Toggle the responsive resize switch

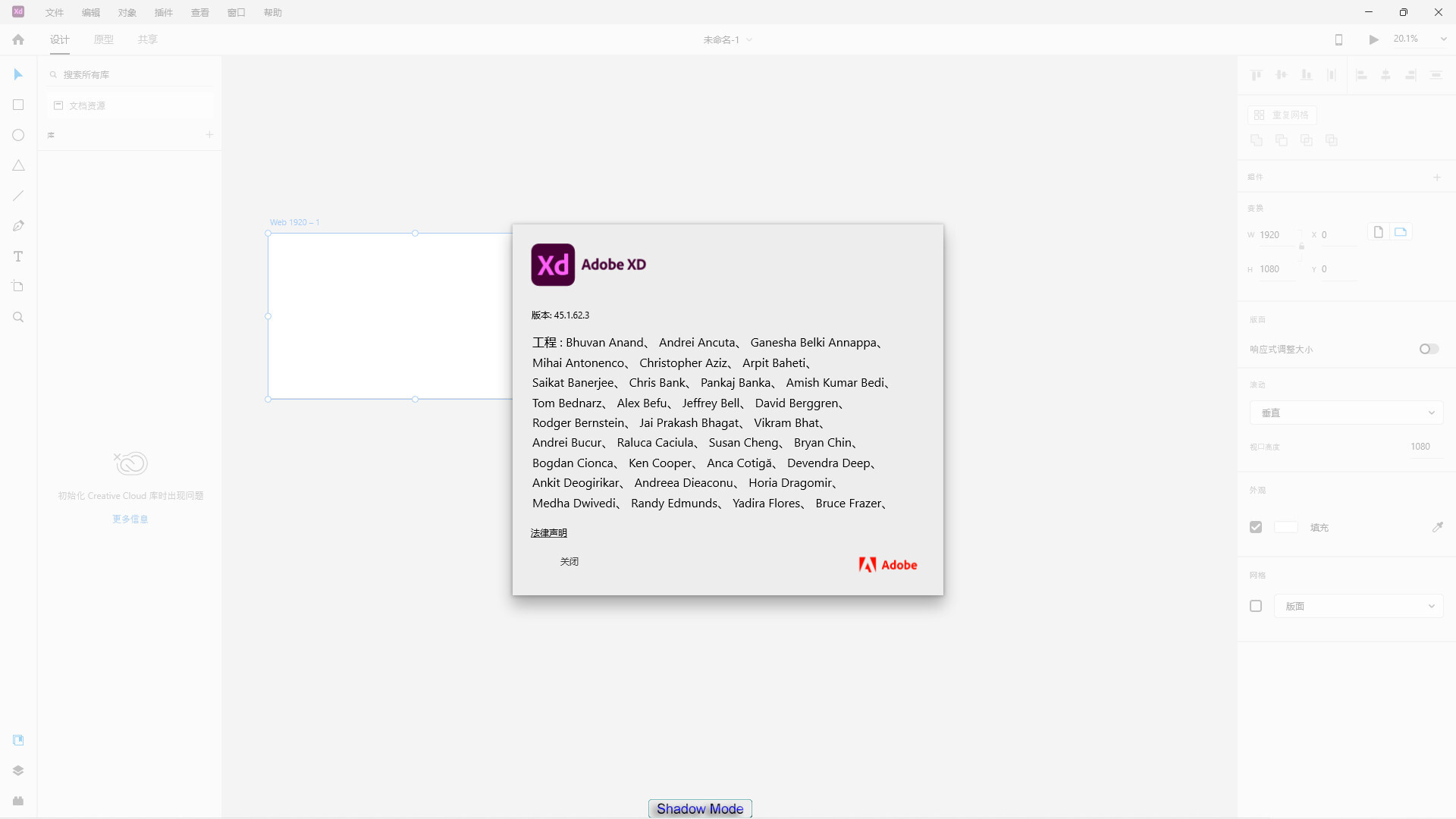click(x=1429, y=349)
